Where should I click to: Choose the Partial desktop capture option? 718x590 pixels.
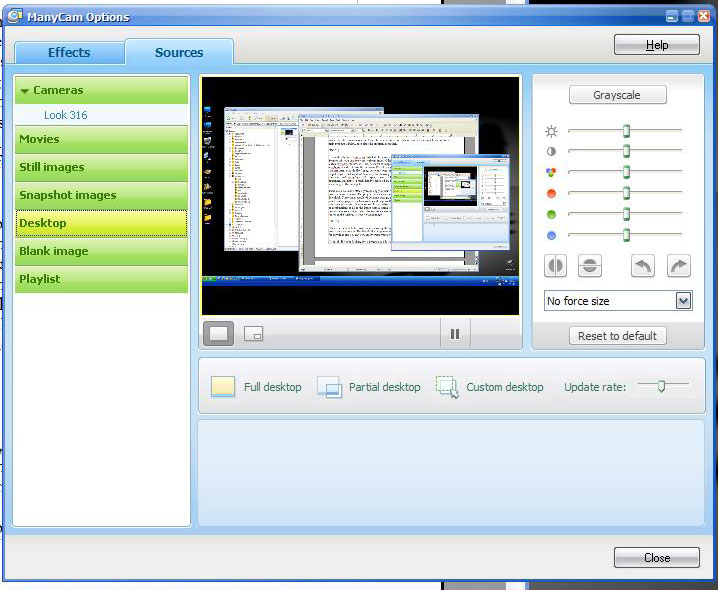click(369, 387)
